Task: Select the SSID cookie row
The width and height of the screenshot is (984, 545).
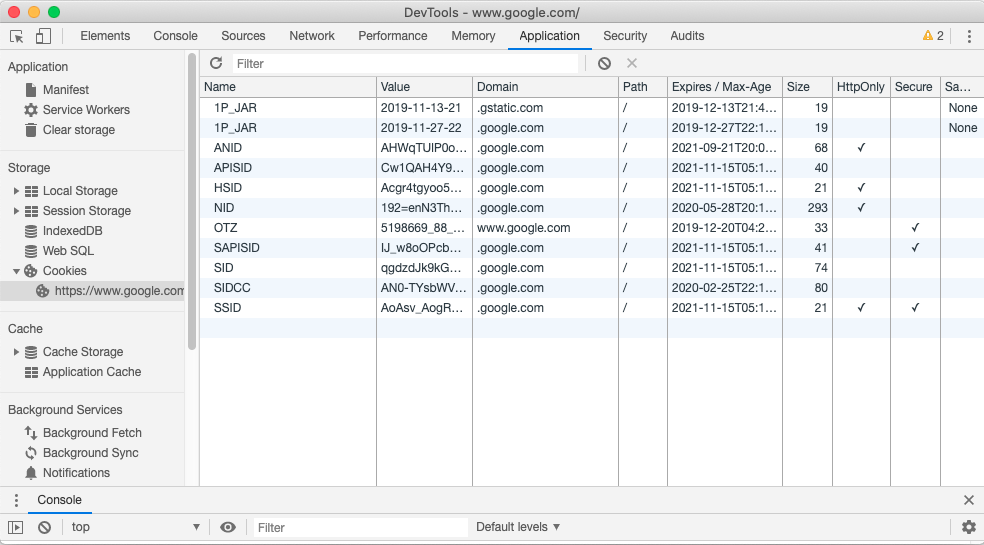Action: coord(592,308)
